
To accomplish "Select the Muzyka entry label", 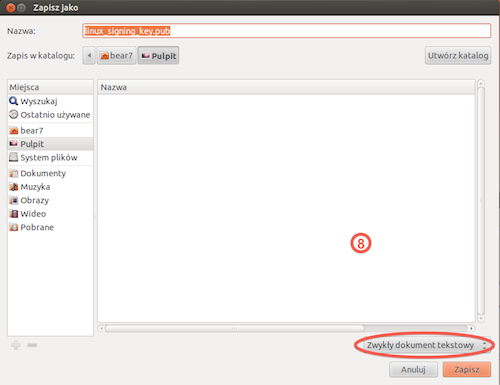I will [35, 187].
